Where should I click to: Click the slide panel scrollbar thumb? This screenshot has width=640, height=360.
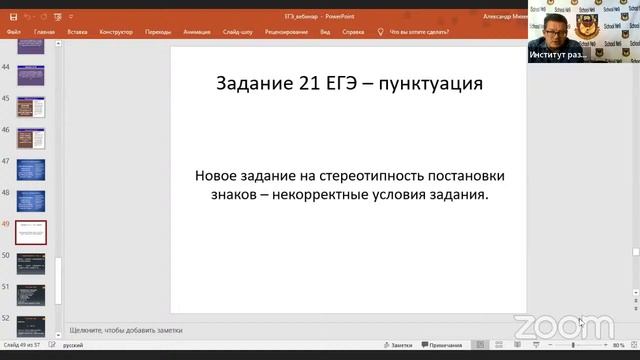tap(58, 281)
